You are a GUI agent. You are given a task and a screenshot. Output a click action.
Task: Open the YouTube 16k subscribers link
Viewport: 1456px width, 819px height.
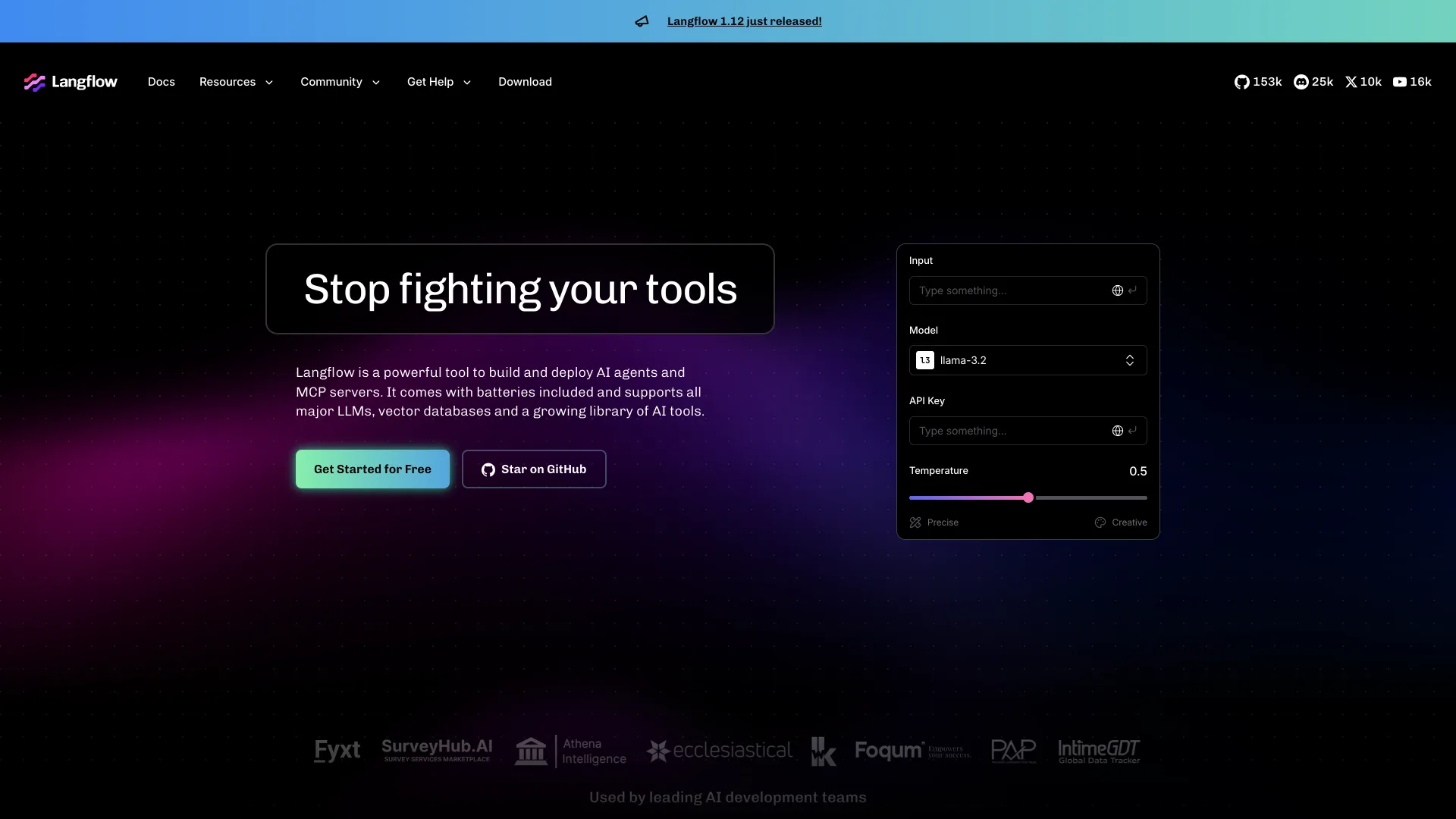coord(1412,82)
